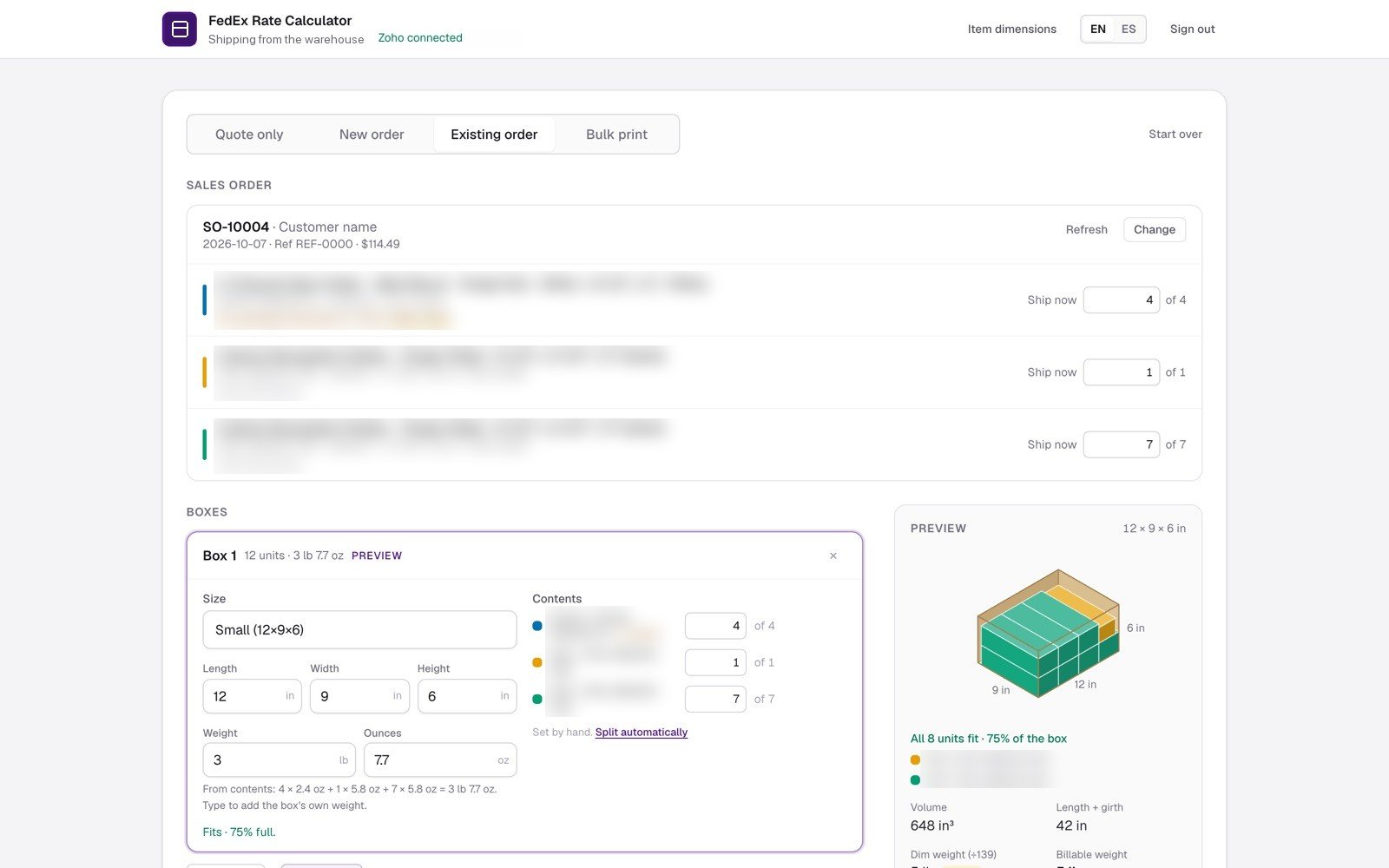The image size is (1389, 868).
Task: Click the Split automatically link
Action: click(642, 732)
